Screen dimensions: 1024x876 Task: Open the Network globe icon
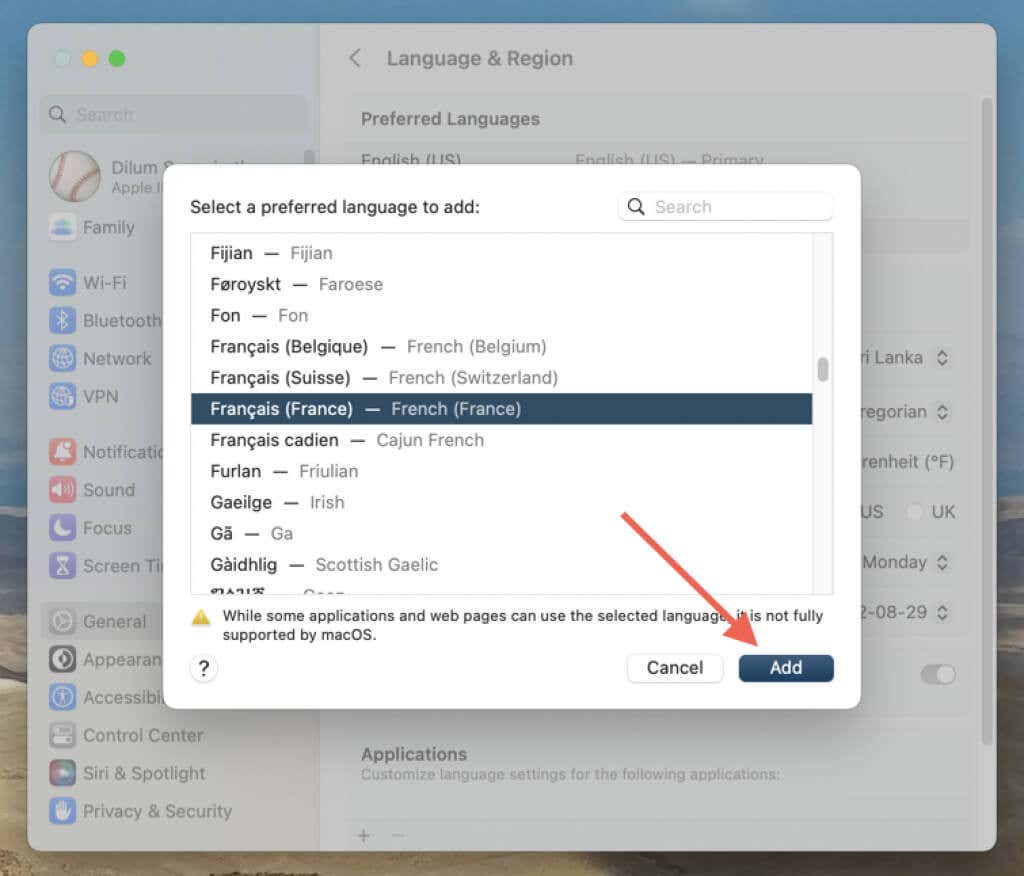[63, 358]
